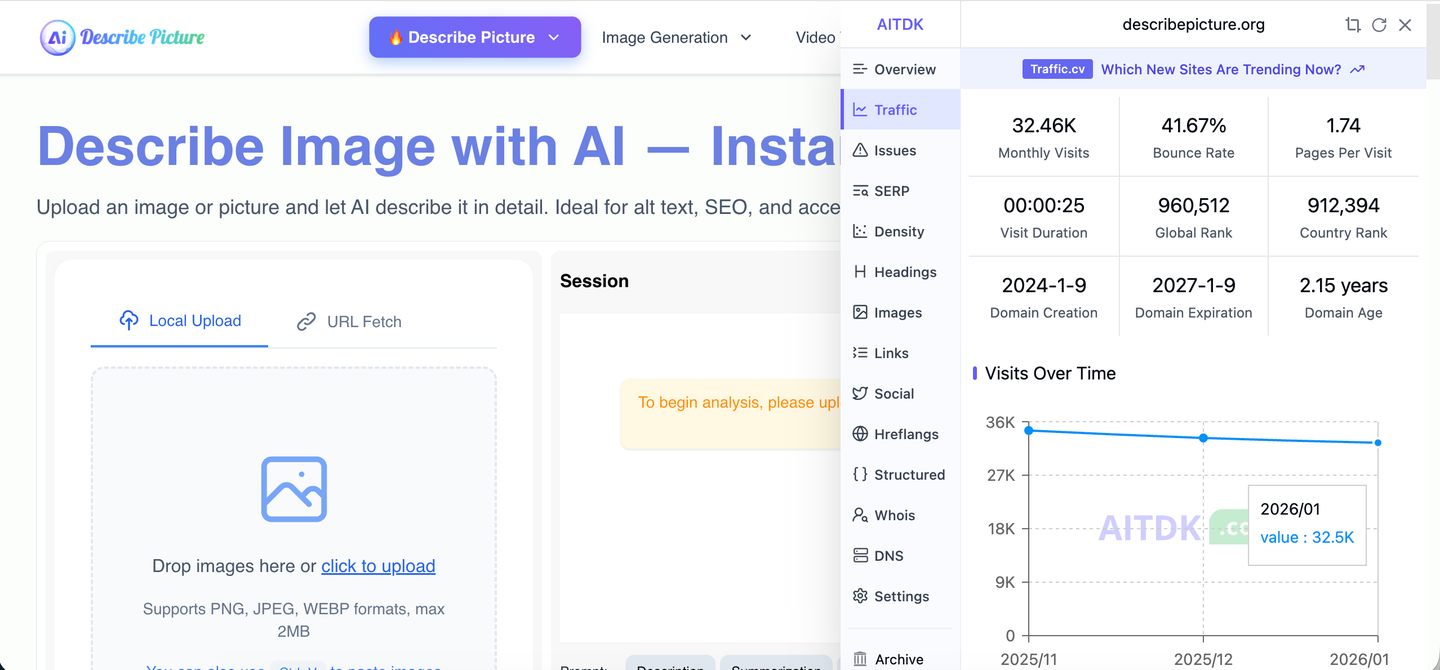
Task: Switch to the Local Upload tab
Action: tap(180, 321)
